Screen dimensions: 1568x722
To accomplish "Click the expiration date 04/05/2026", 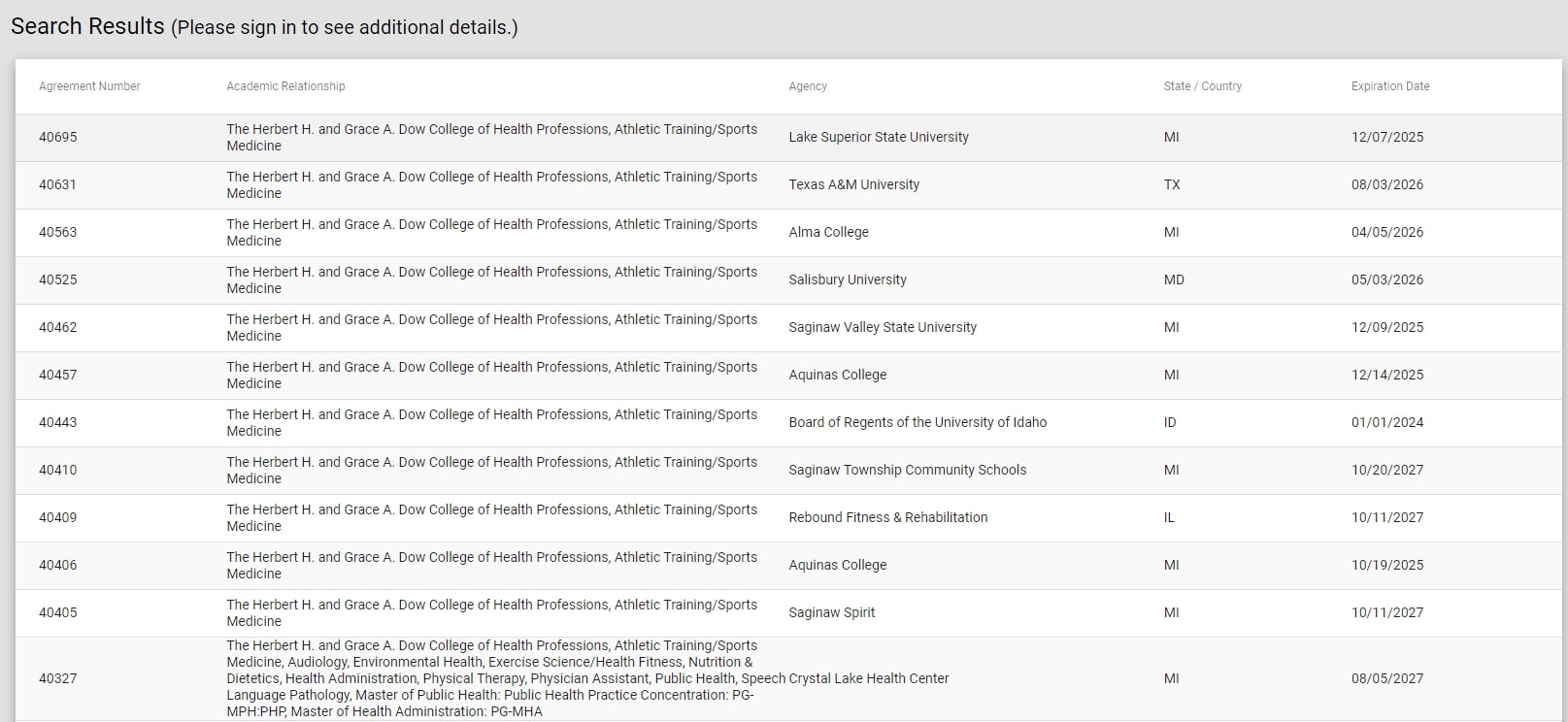I will click(x=1387, y=232).
